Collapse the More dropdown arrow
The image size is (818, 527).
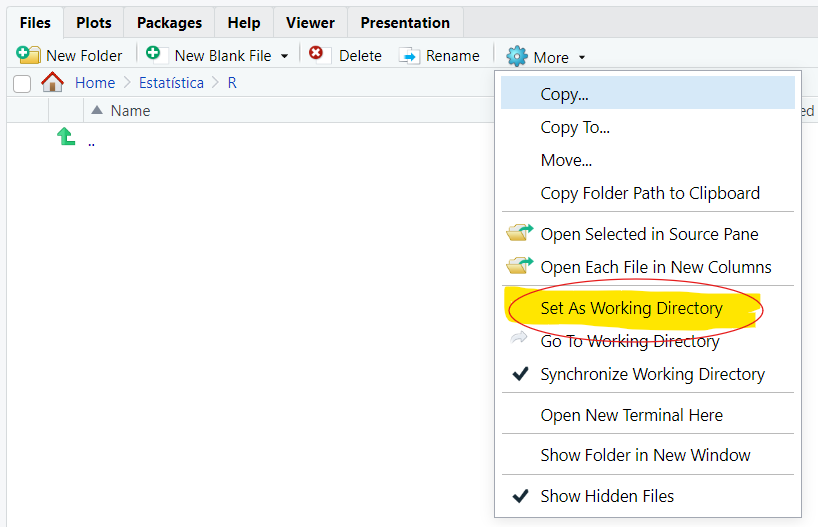tap(582, 58)
